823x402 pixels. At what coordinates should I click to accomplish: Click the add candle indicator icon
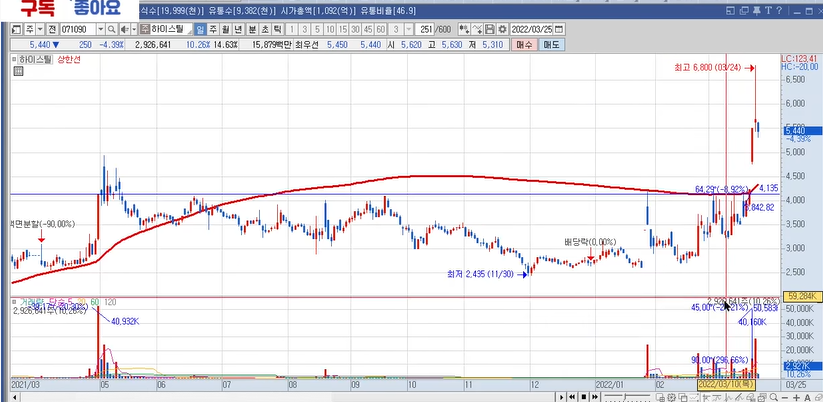click(464, 29)
